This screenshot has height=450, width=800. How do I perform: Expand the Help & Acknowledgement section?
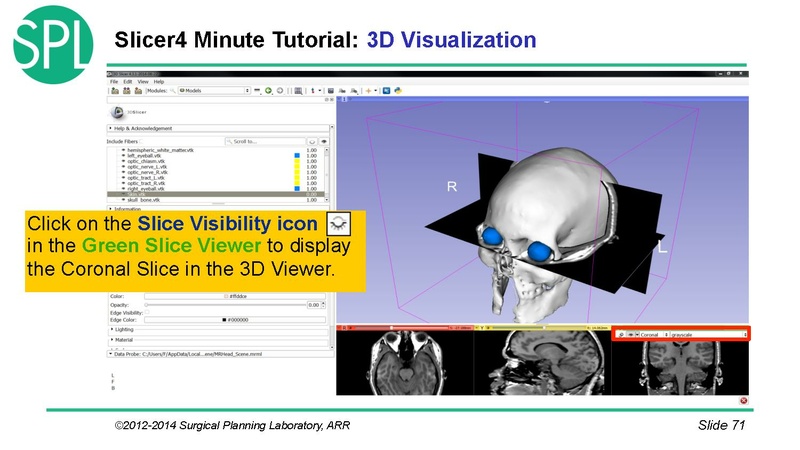tap(218, 129)
